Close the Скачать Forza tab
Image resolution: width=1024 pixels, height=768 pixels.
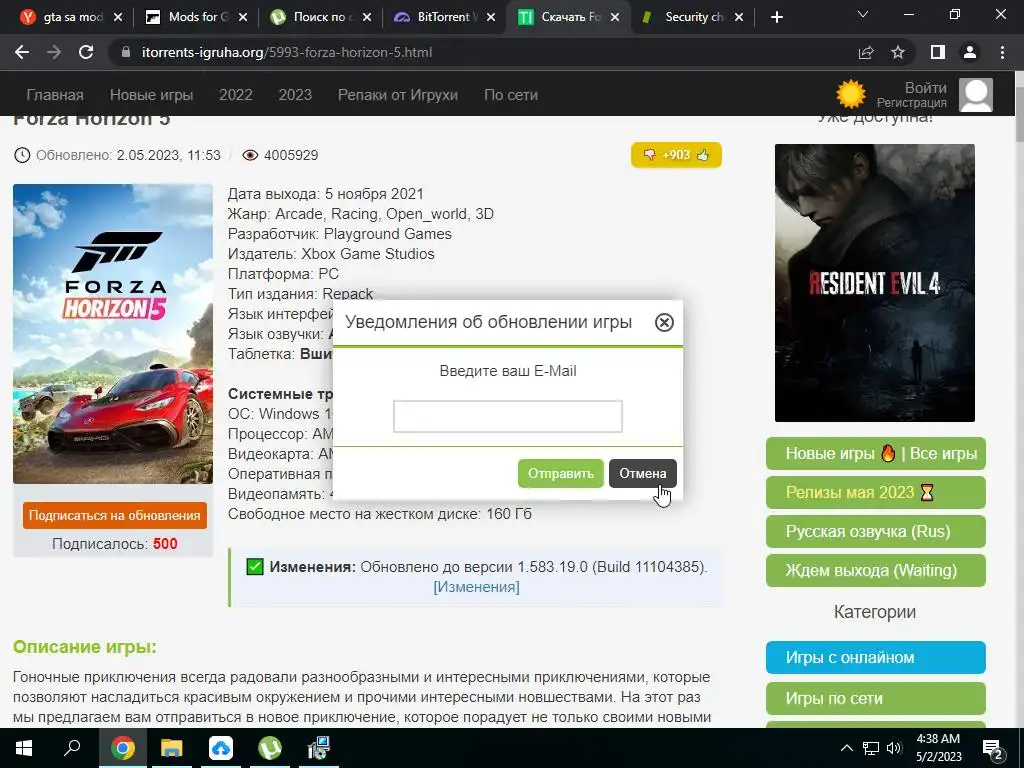[x=615, y=18]
